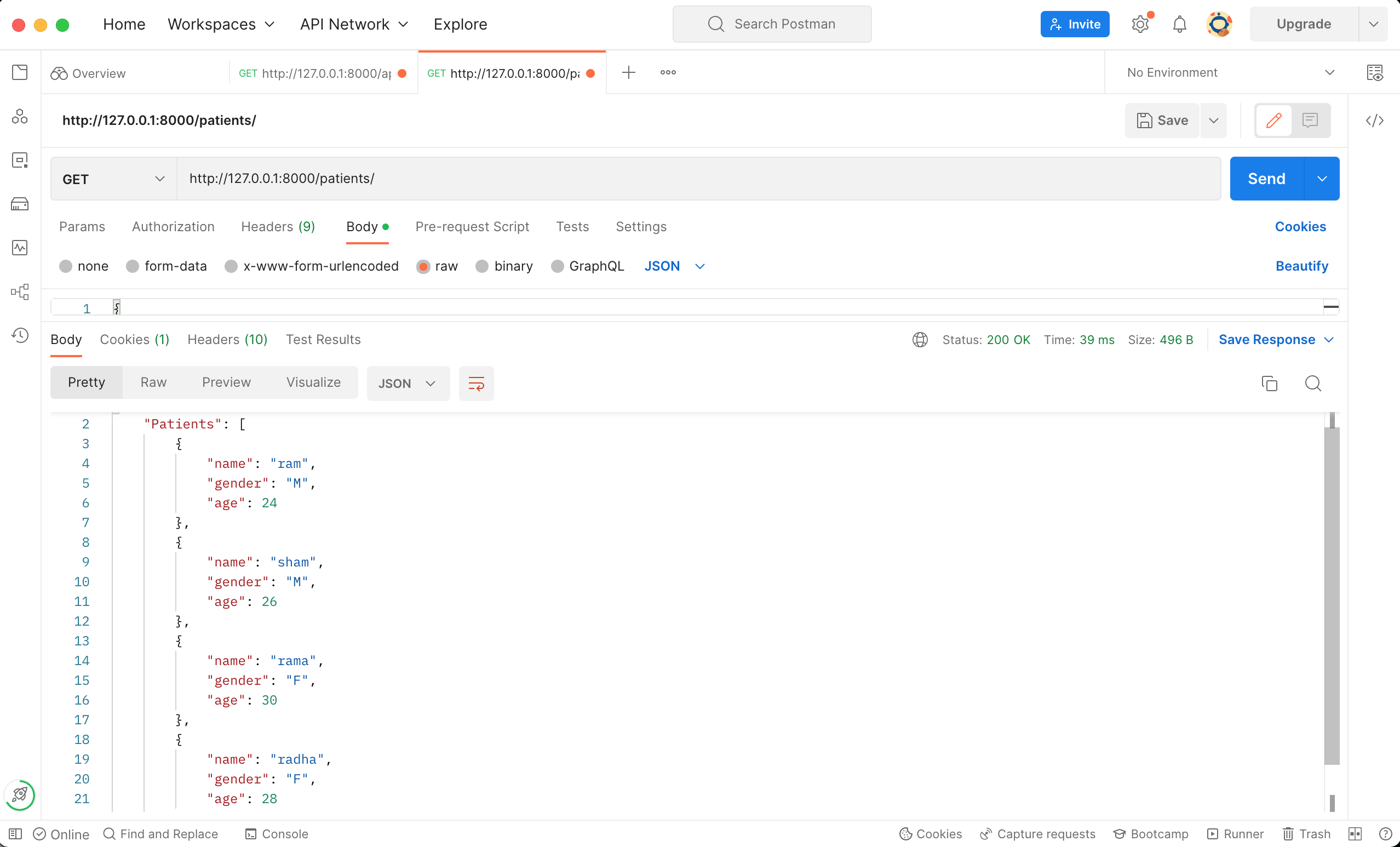The image size is (1400, 847).
Task: Copy the response body to clipboard
Action: [1269, 383]
